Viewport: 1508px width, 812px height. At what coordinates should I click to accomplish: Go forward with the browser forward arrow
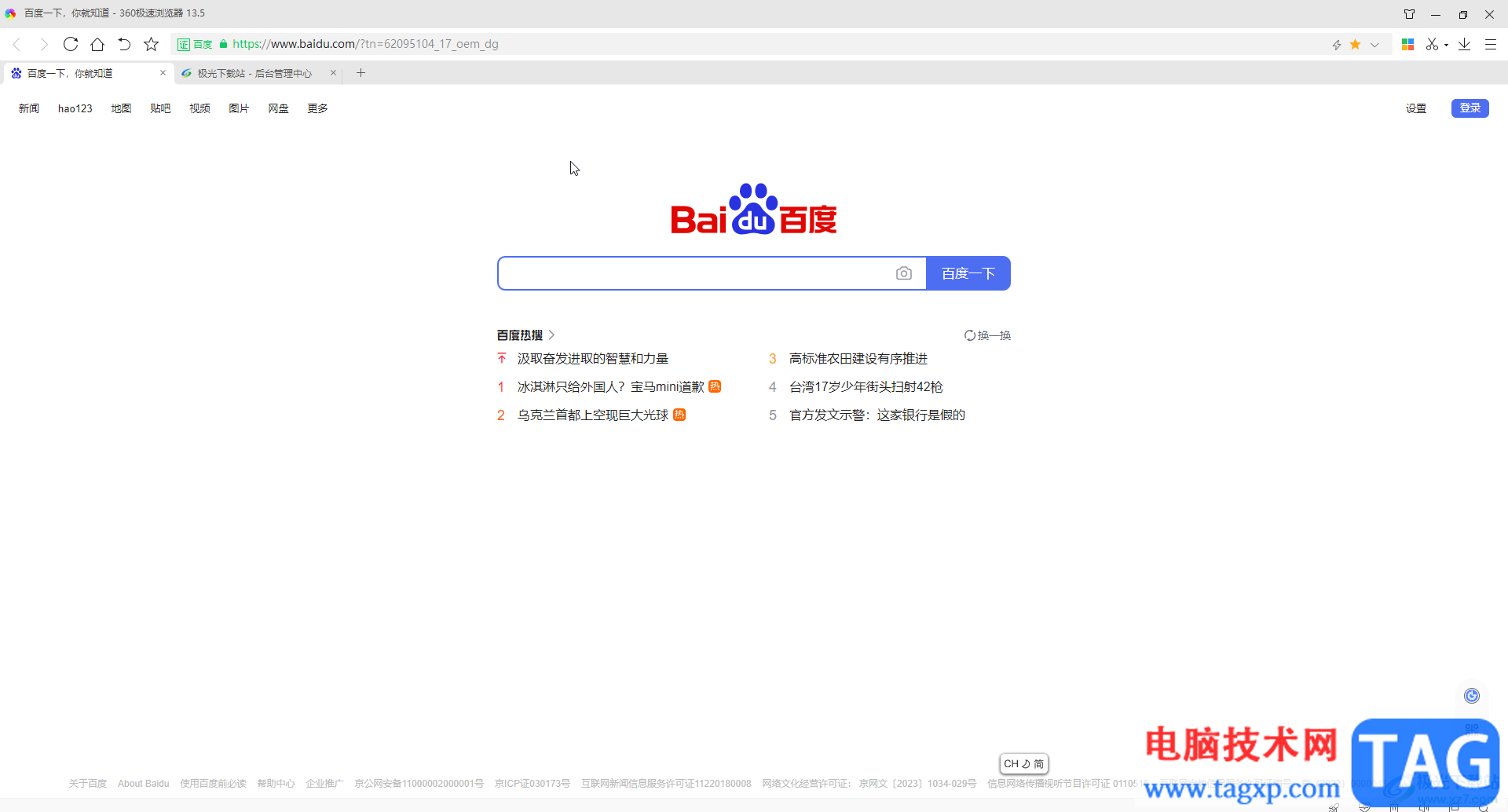(x=43, y=44)
